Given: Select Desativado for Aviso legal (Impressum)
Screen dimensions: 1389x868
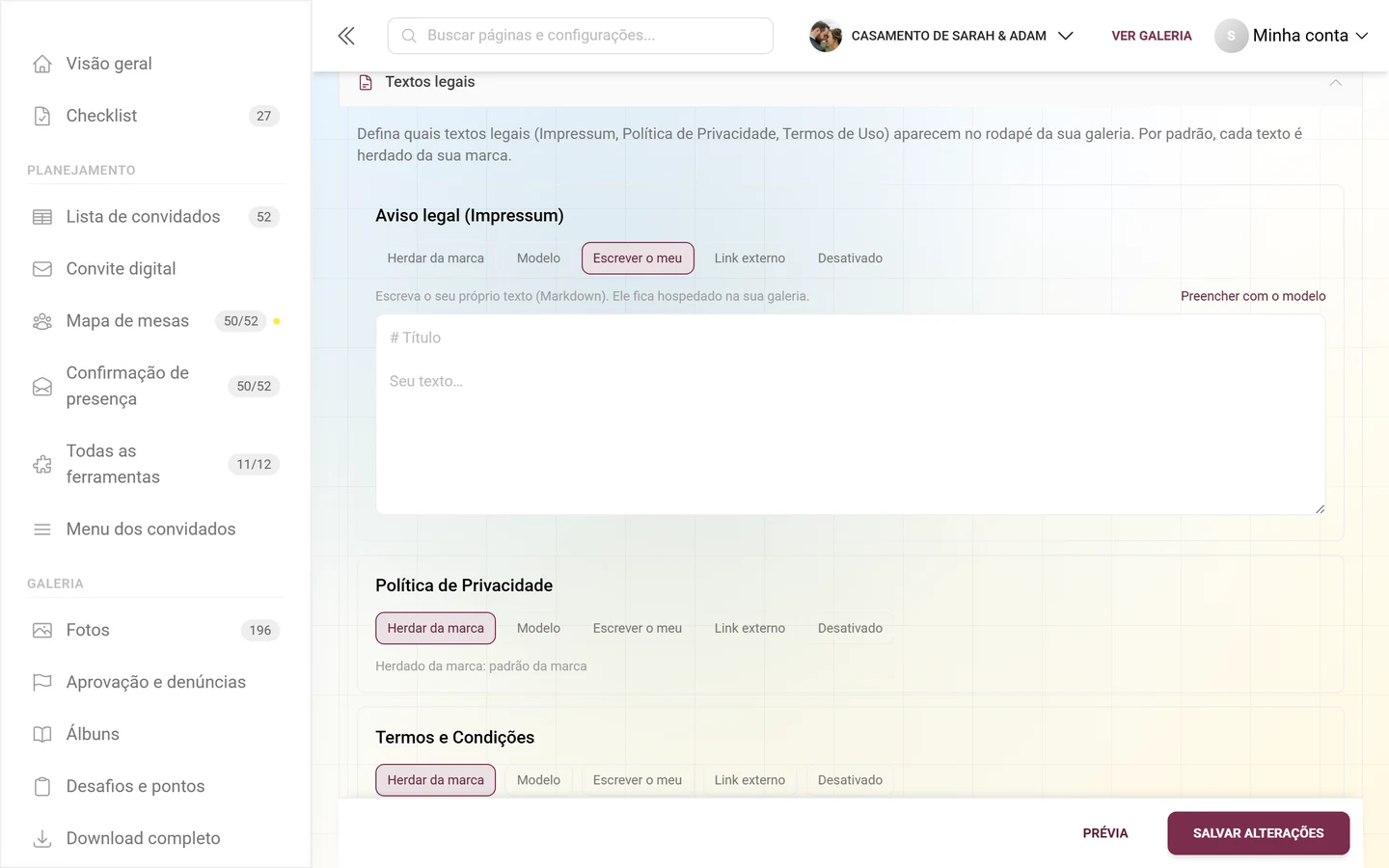Looking at the screenshot, I should click(x=850, y=258).
